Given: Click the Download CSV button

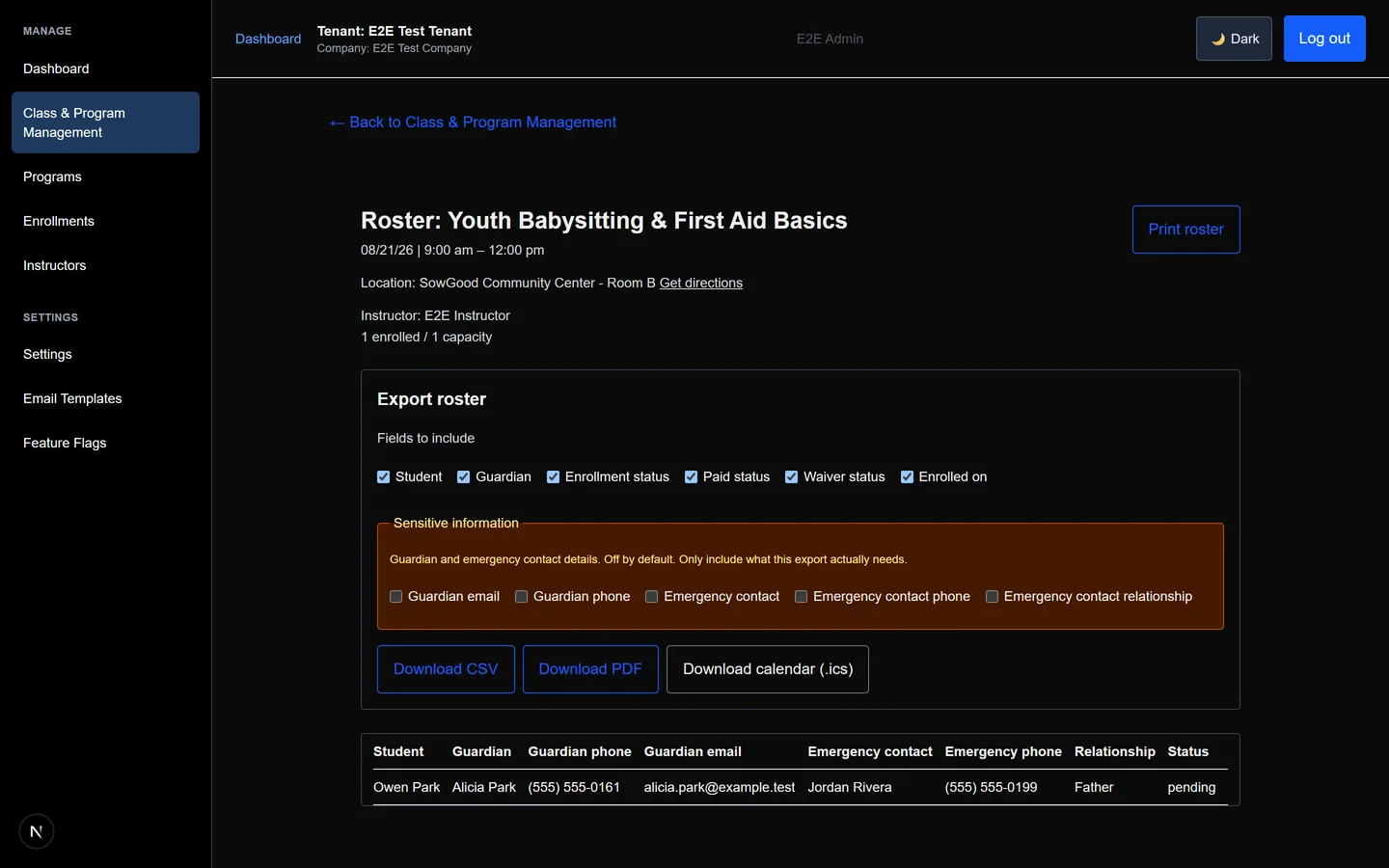Looking at the screenshot, I should (x=446, y=669).
